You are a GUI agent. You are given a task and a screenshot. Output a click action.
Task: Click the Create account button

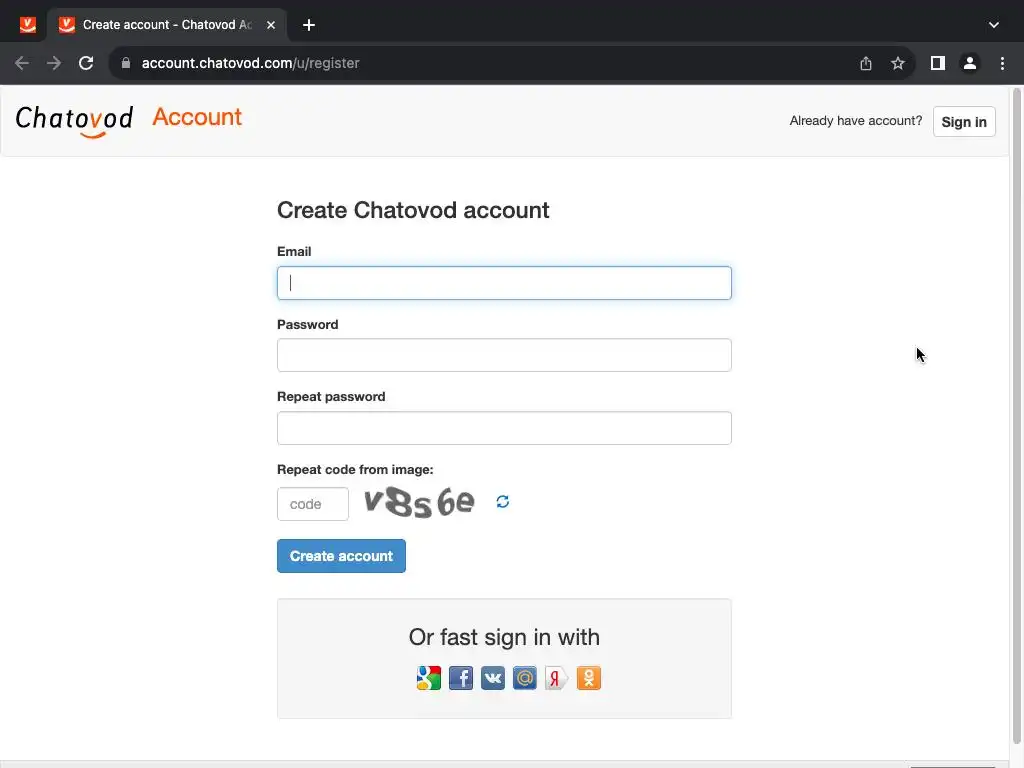pos(341,556)
